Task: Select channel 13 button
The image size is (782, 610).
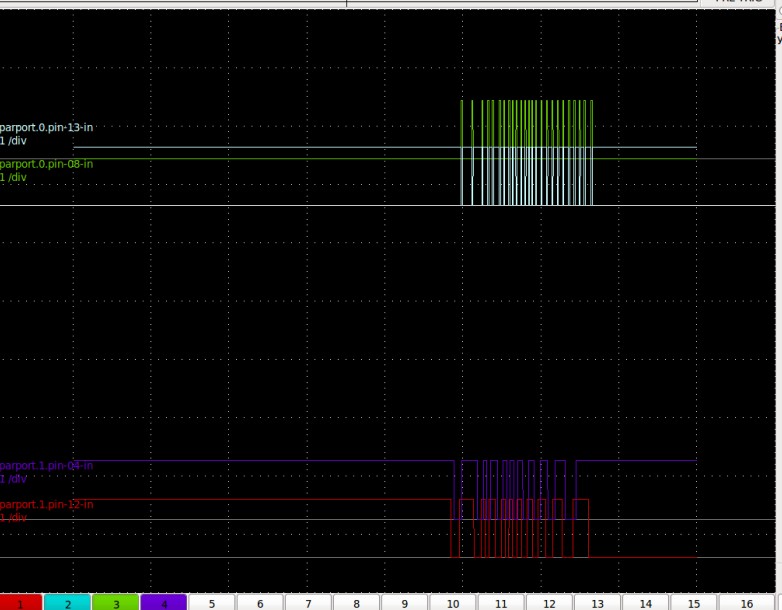Action: coord(597,603)
